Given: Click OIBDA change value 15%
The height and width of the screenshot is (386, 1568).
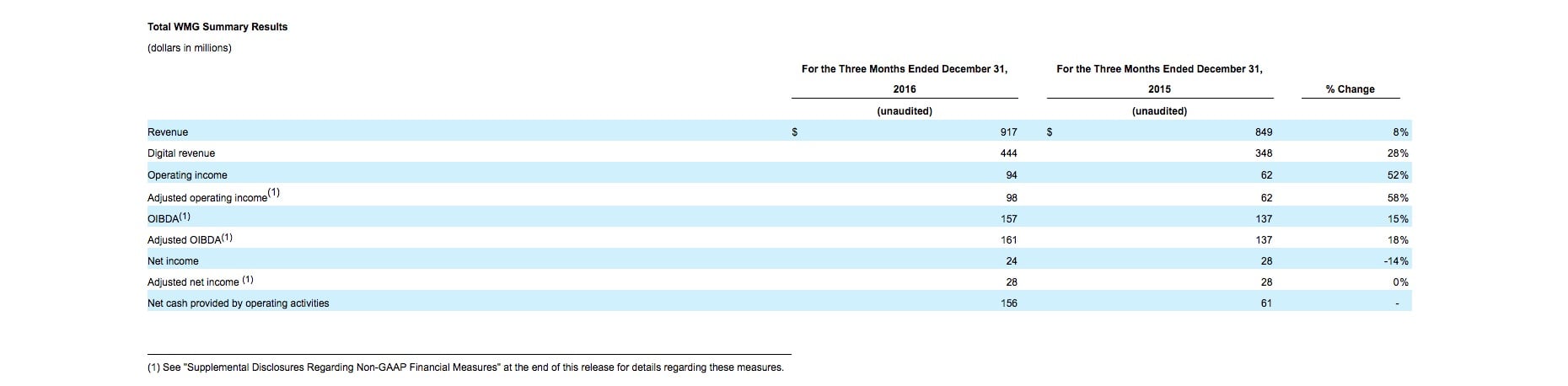Looking at the screenshot, I should (x=1398, y=219).
